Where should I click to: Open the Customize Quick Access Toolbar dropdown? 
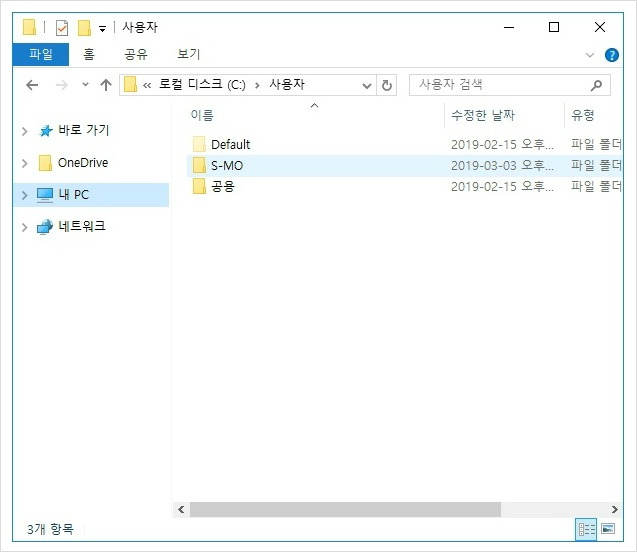coord(102,29)
